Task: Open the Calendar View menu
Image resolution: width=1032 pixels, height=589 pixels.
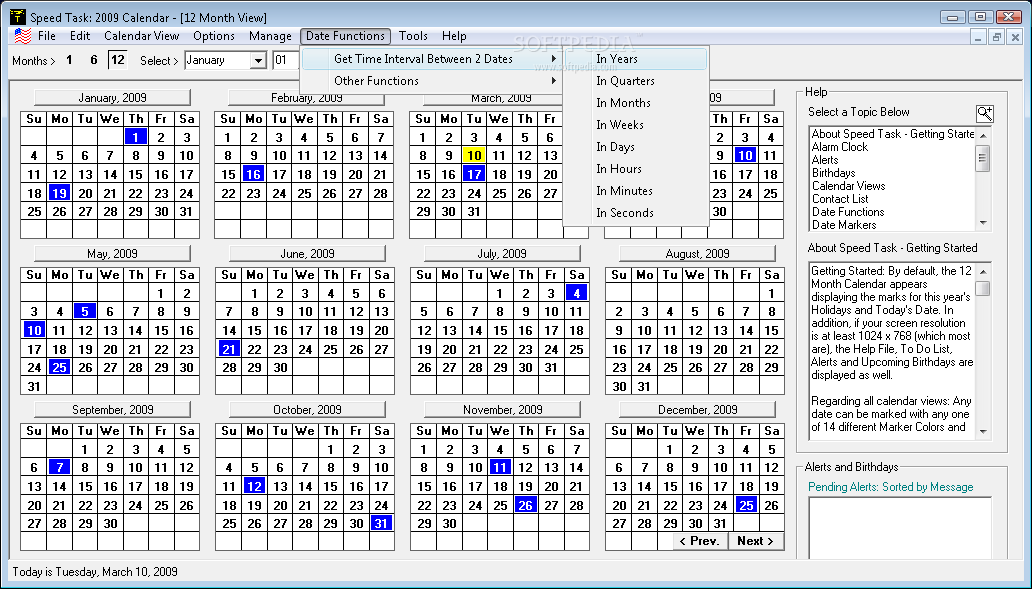Action: coord(142,36)
